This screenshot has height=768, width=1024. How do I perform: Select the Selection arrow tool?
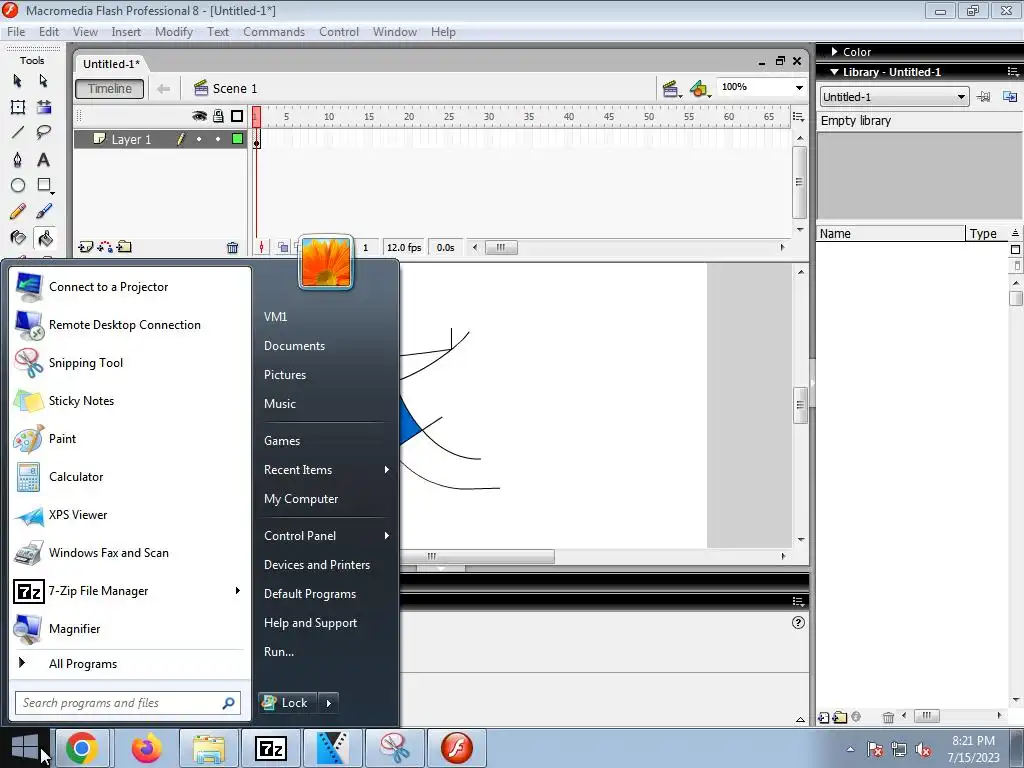(x=18, y=80)
